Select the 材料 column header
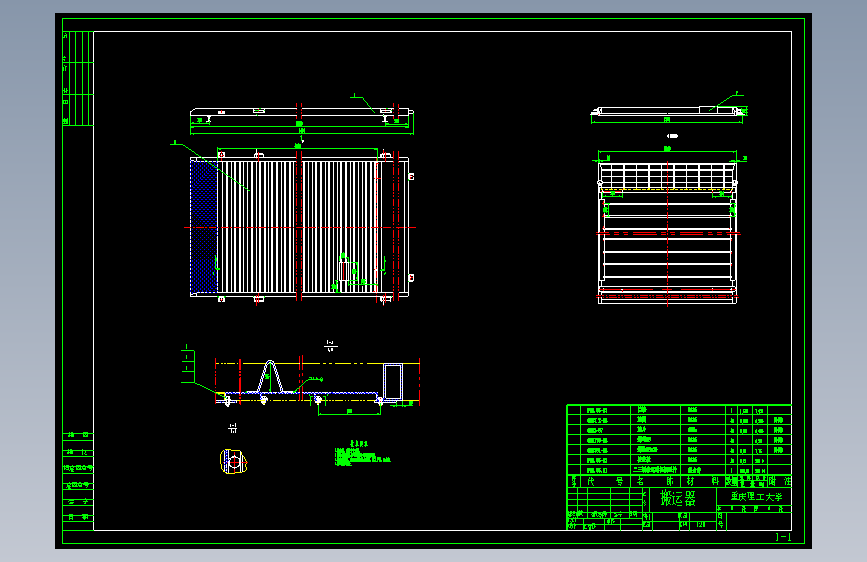Viewport: 867px width, 562px height. 702,481
